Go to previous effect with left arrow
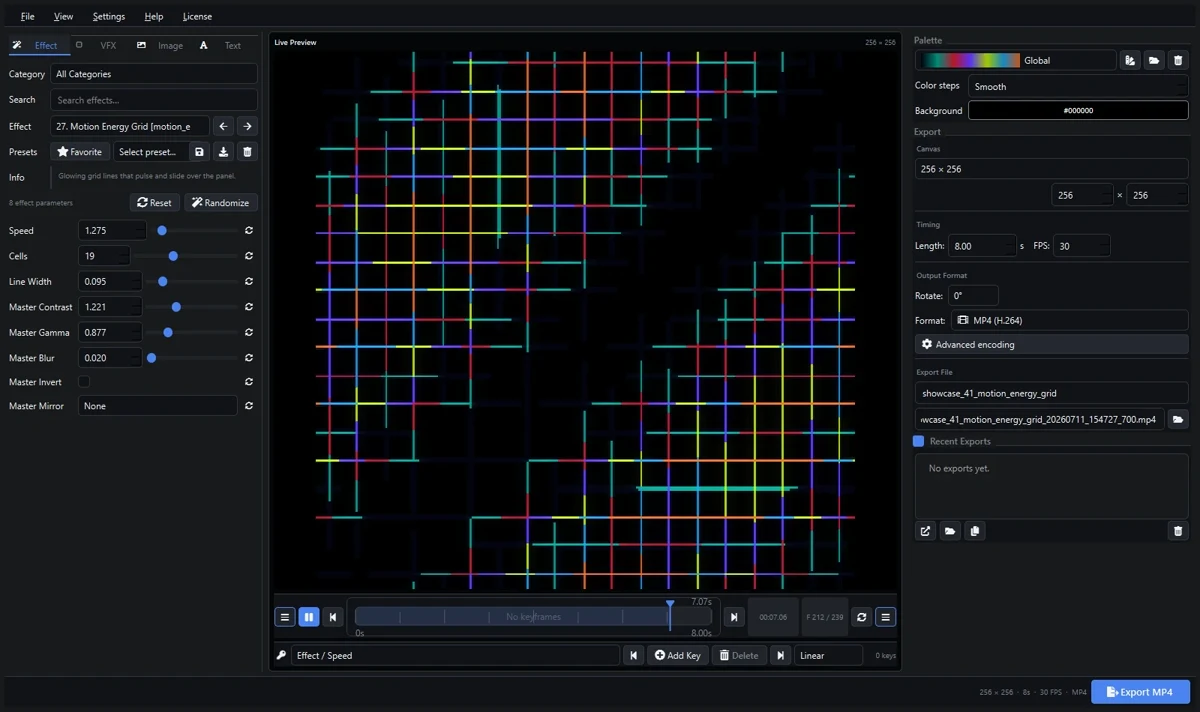 pyautogui.click(x=224, y=126)
